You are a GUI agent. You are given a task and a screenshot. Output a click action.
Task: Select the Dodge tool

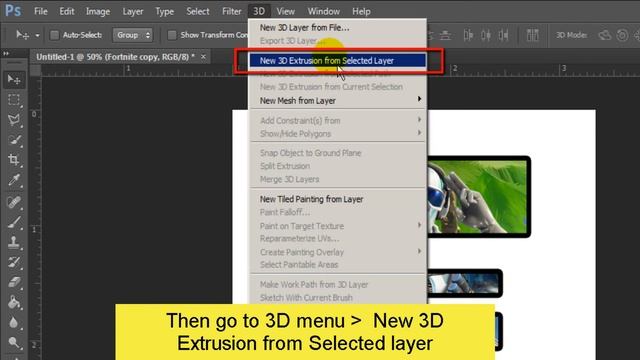click(x=14, y=342)
